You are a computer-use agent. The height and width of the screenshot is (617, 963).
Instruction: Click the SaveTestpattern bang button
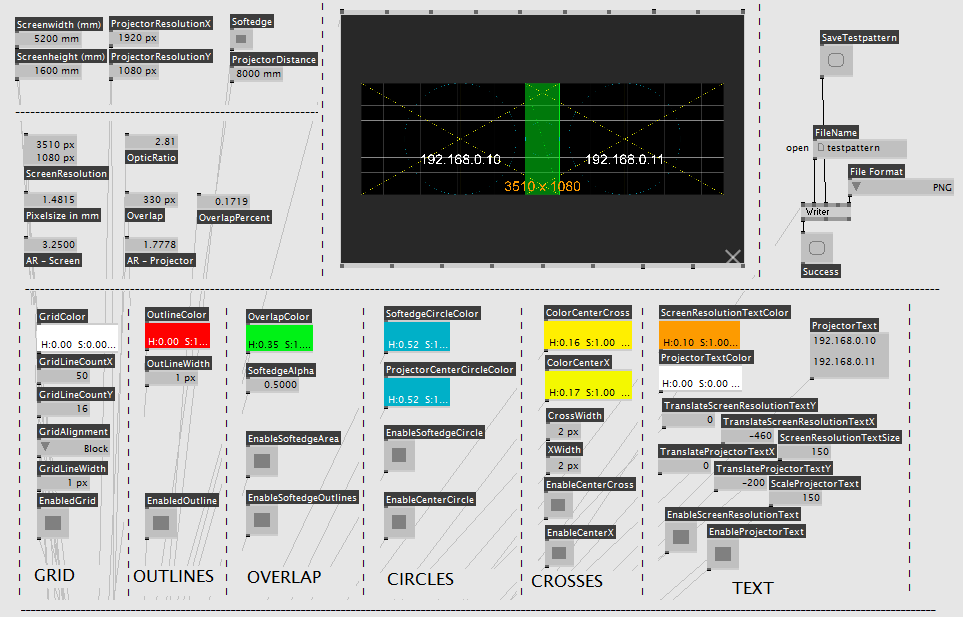836,61
